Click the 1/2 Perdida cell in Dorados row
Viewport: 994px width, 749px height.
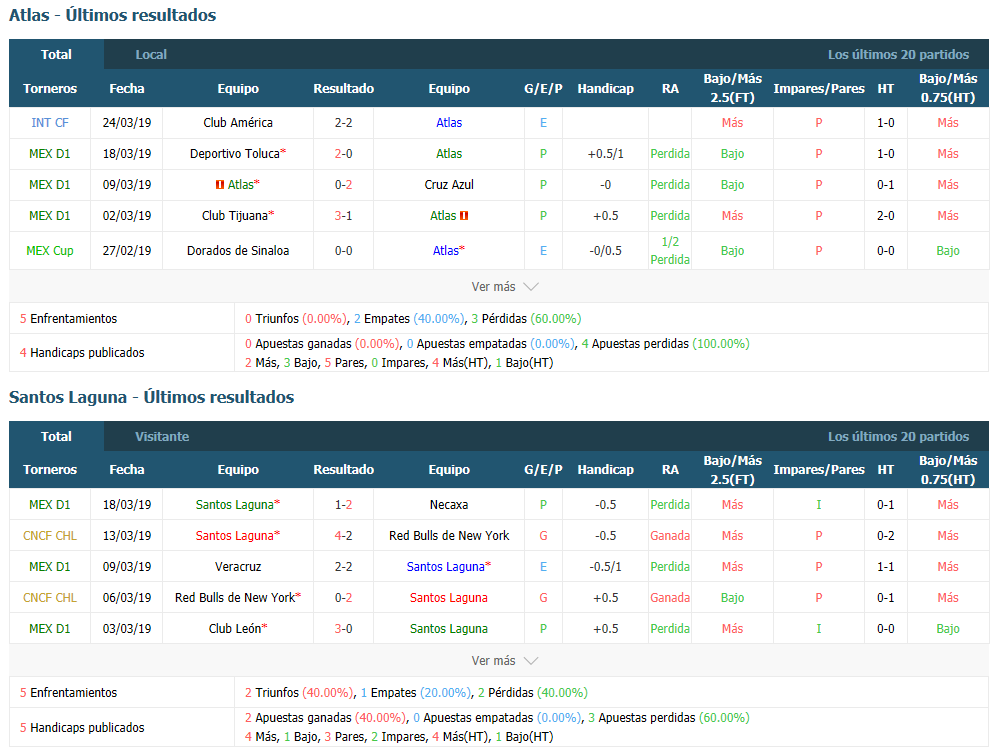670,251
